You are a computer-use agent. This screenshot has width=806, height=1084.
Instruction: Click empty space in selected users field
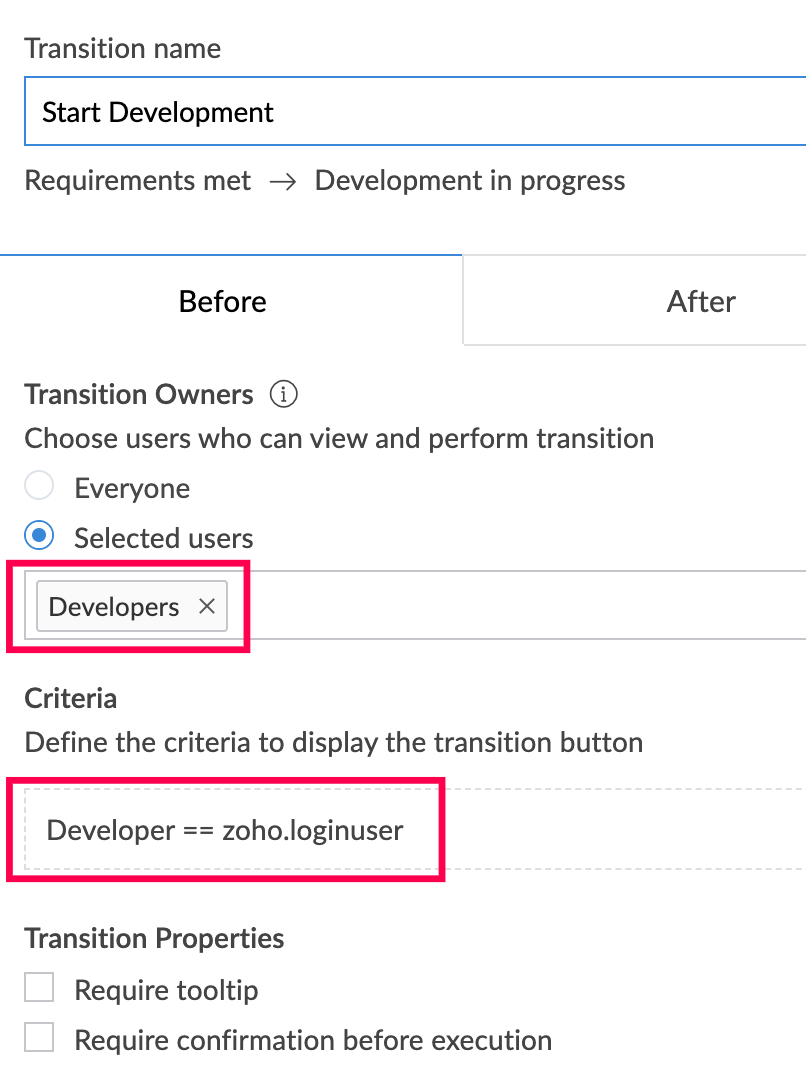point(520,606)
